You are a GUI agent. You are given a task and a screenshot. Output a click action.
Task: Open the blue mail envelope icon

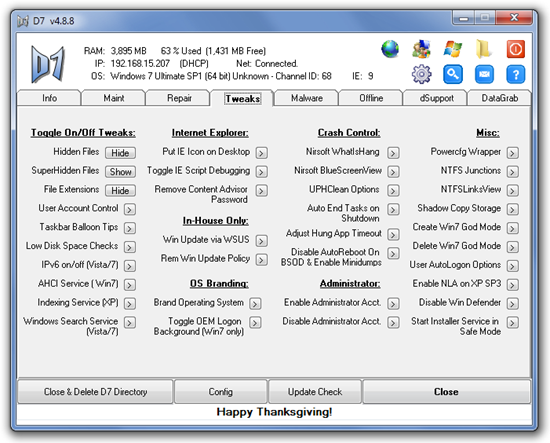pyautogui.click(x=484, y=74)
